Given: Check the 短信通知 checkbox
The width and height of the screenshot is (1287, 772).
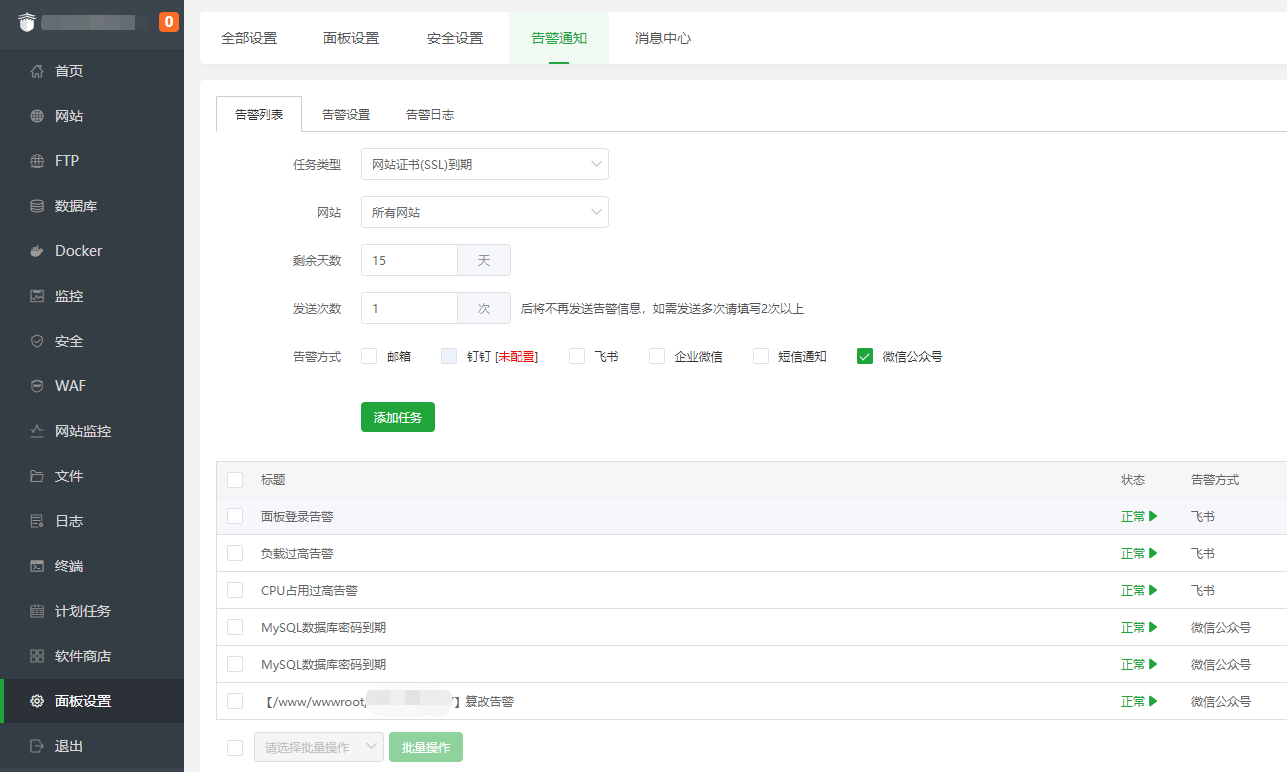Looking at the screenshot, I should [x=761, y=356].
